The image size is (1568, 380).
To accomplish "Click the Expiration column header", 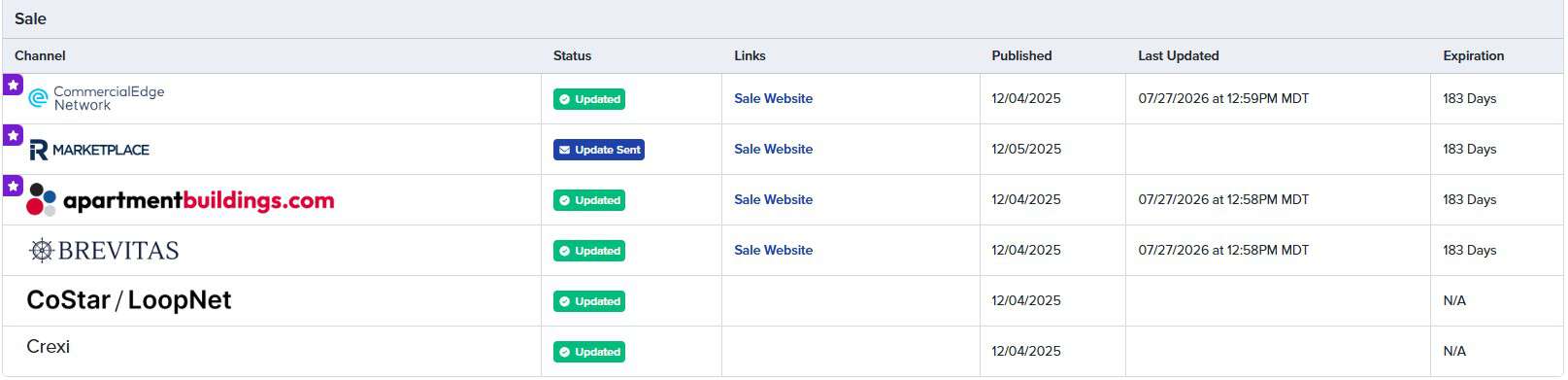I will pos(1474,55).
